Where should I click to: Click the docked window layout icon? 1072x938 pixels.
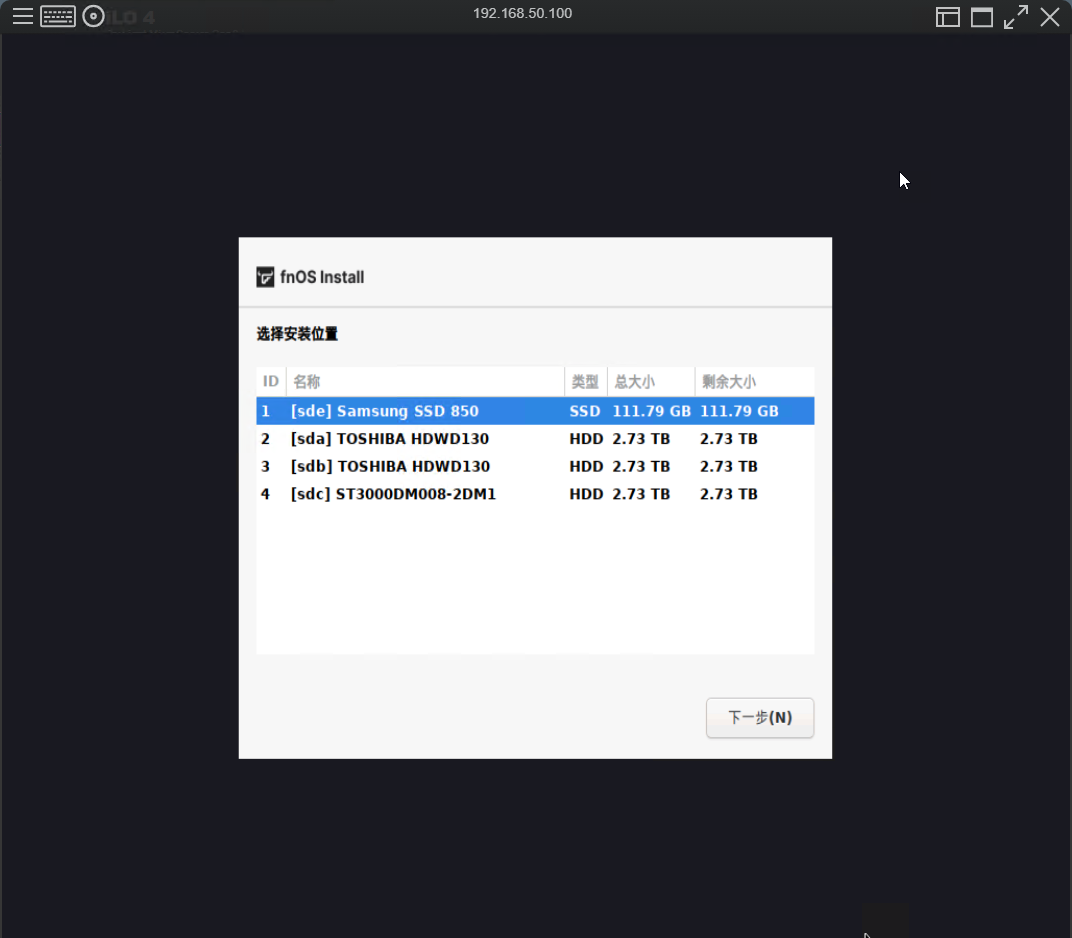948,17
